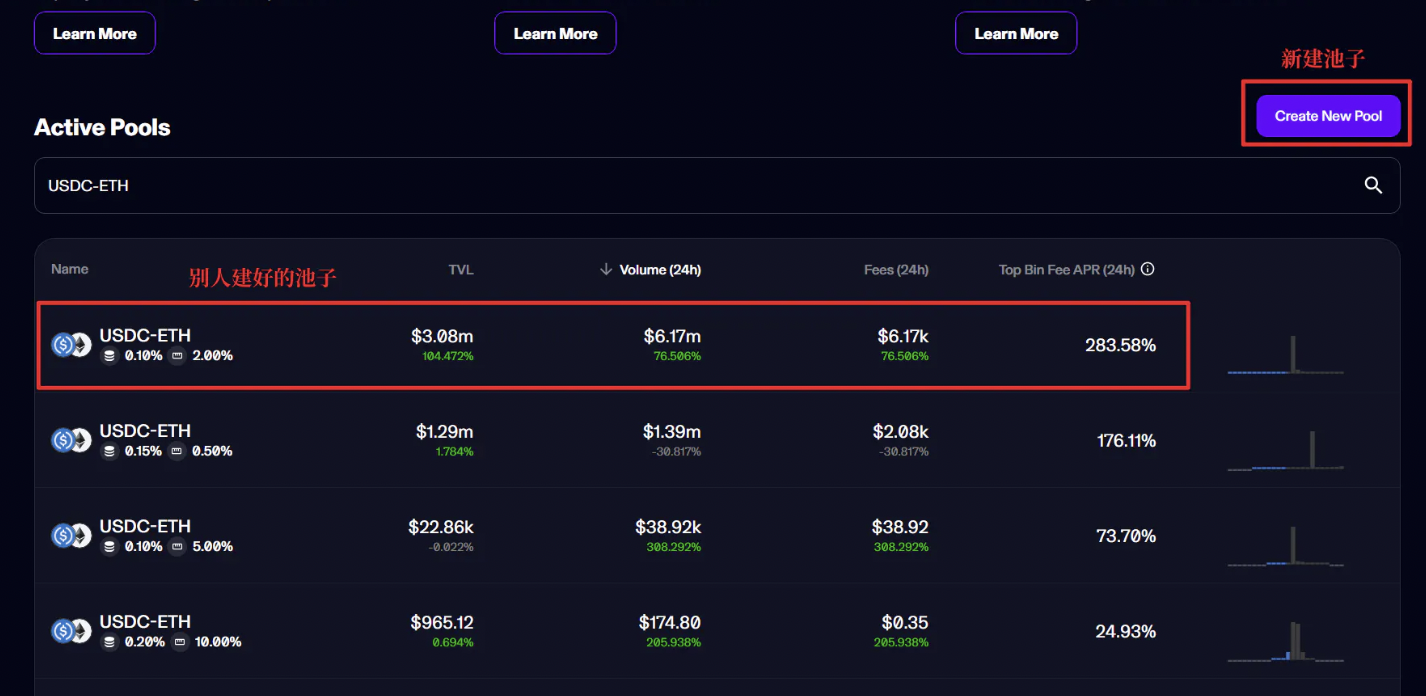View liquidity chart thumbnail of 24.93% pool

pos(1286,639)
